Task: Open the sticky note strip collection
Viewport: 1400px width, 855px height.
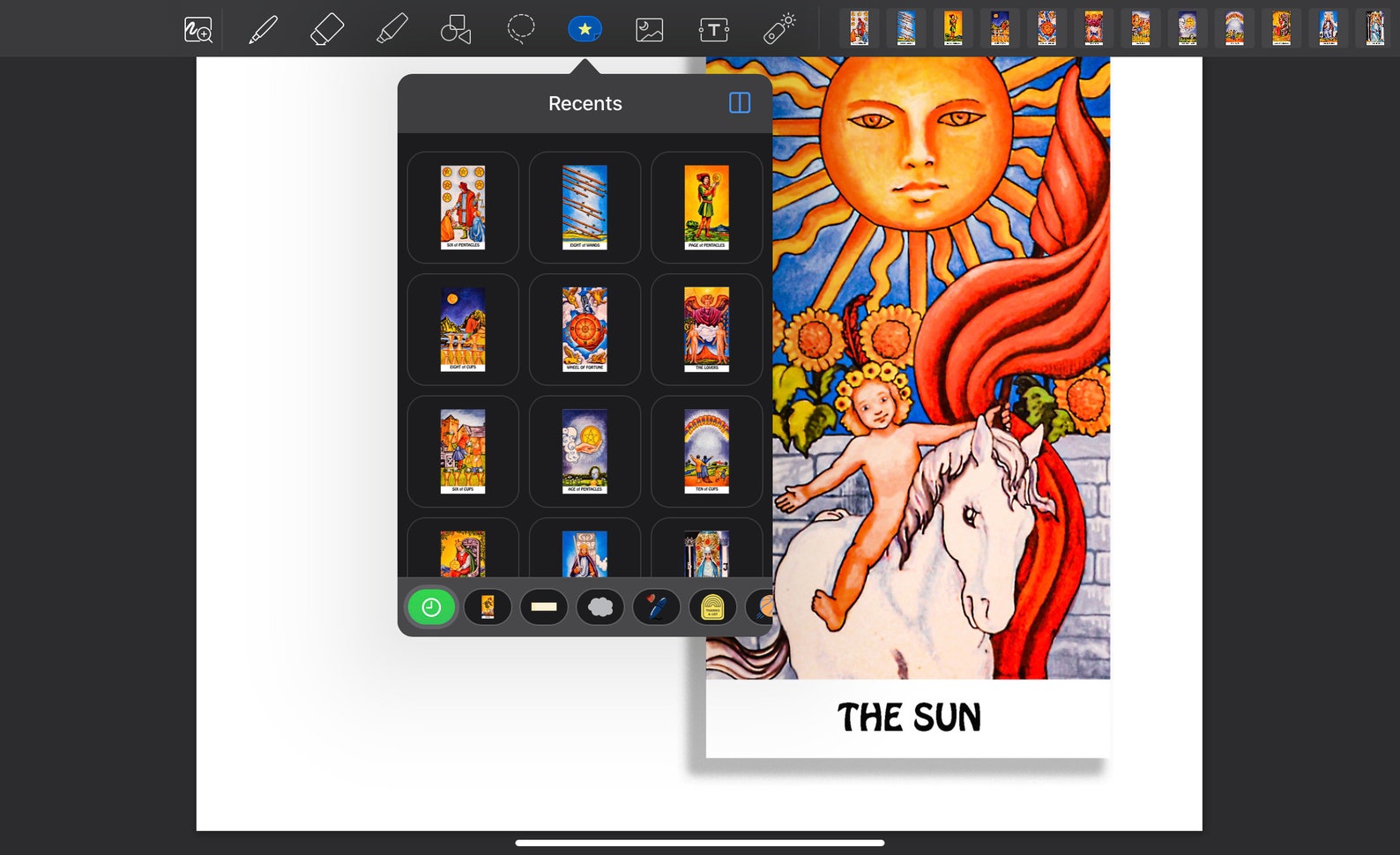Action: [544, 607]
